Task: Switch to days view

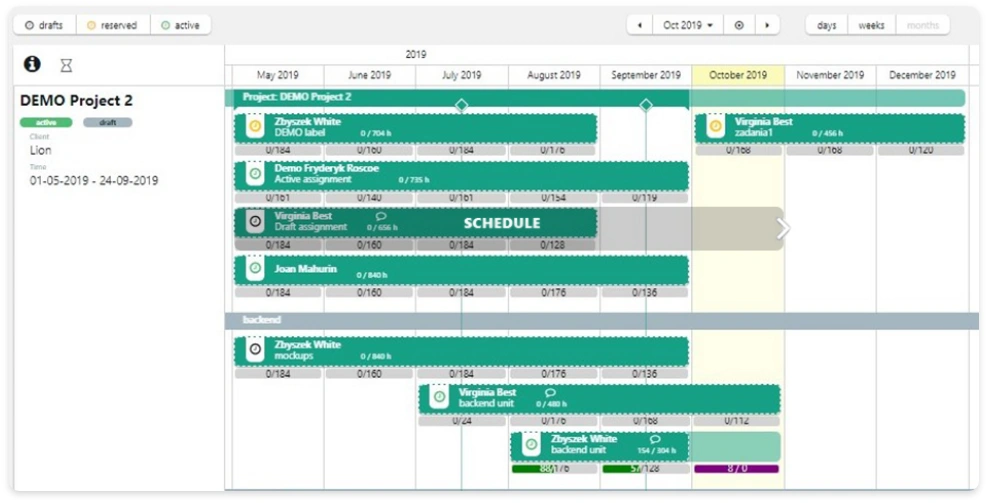Action: 827,25
